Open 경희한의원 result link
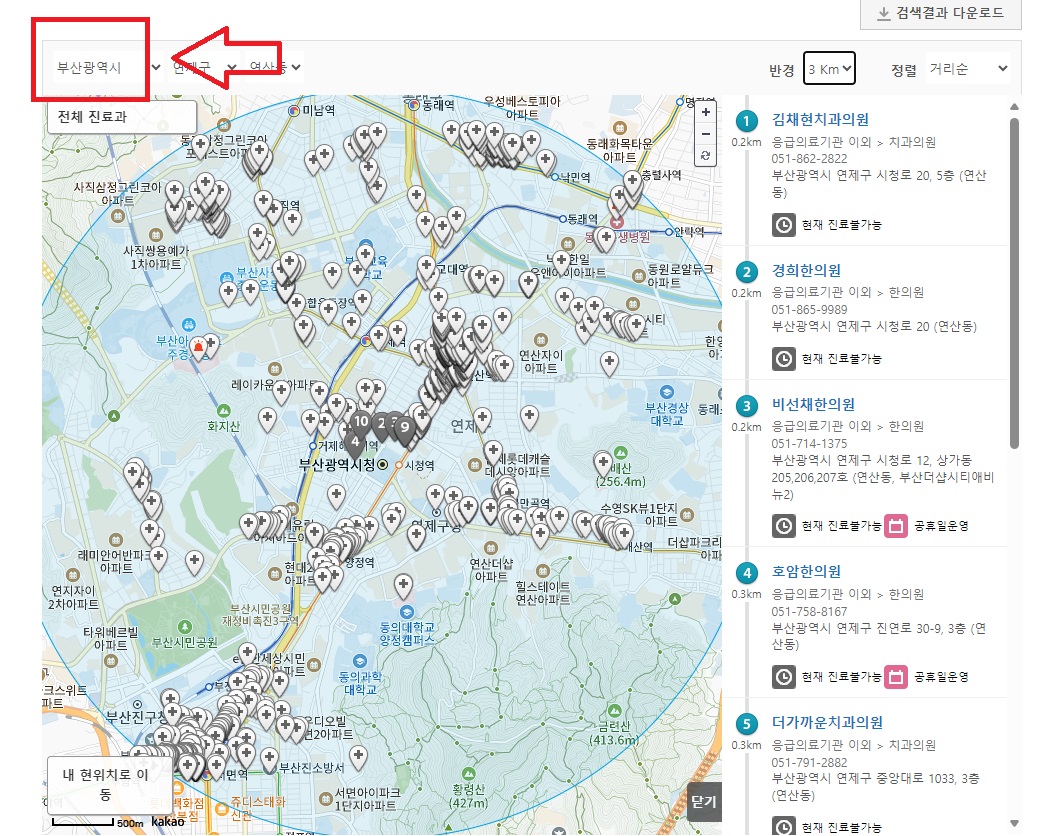 tap(806, 271)
